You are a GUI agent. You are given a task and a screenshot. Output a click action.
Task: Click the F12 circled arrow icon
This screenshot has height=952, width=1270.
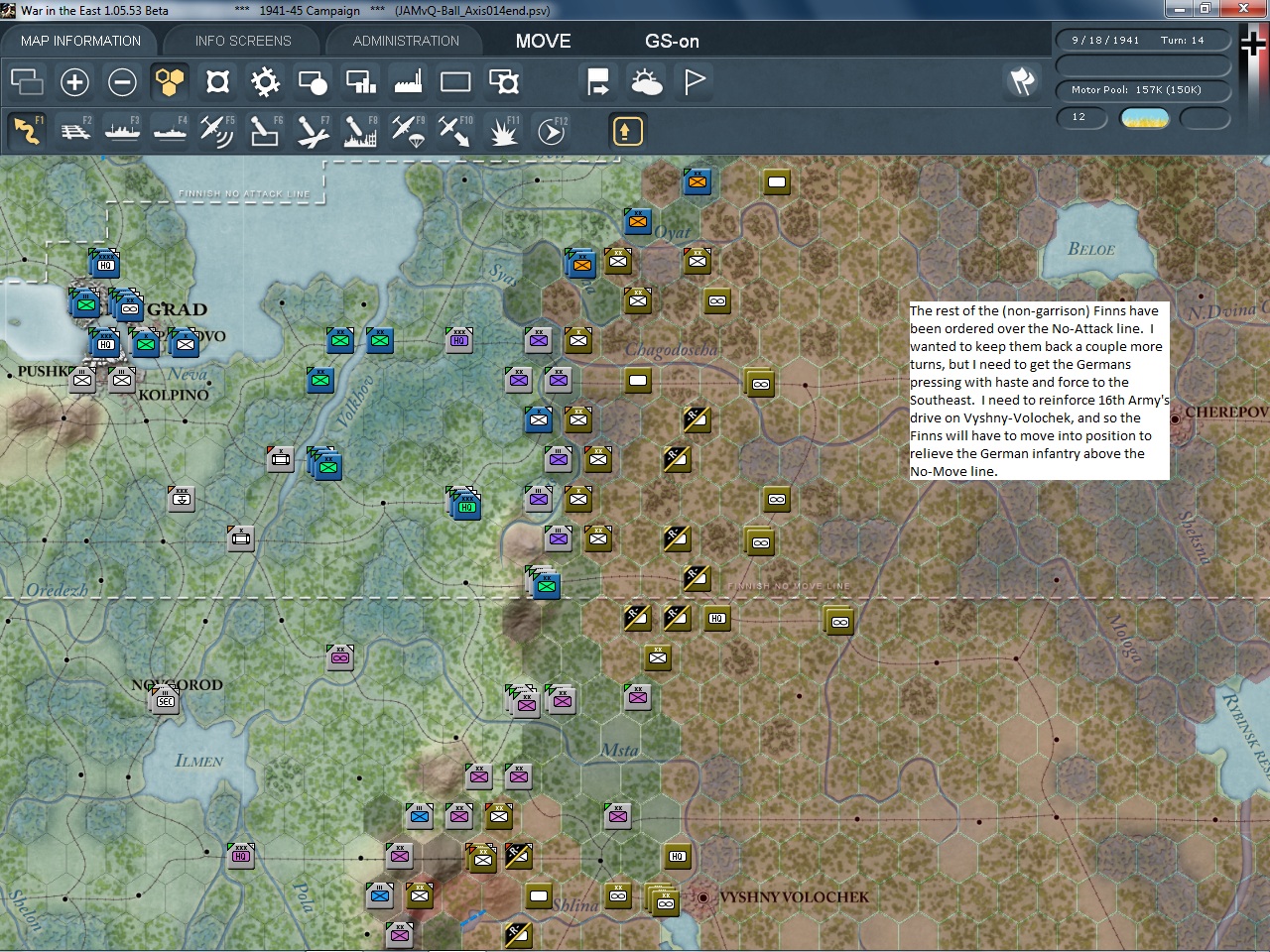[551, 131]
